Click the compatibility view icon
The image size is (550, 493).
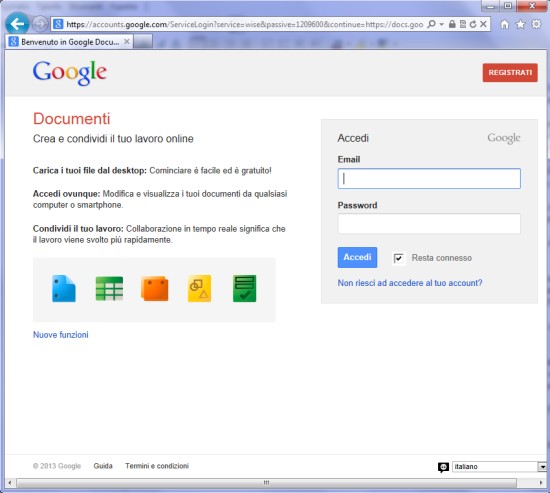point(463,24)
